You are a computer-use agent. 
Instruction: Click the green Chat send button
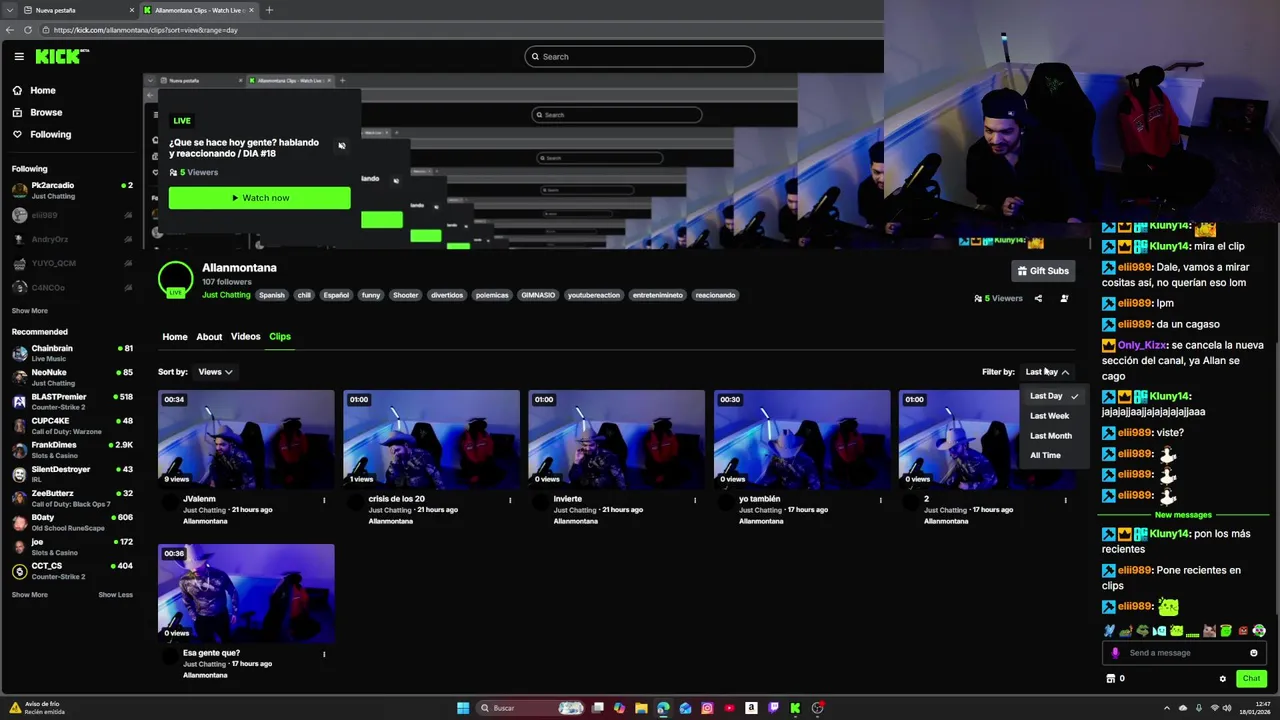point(1251,679)
